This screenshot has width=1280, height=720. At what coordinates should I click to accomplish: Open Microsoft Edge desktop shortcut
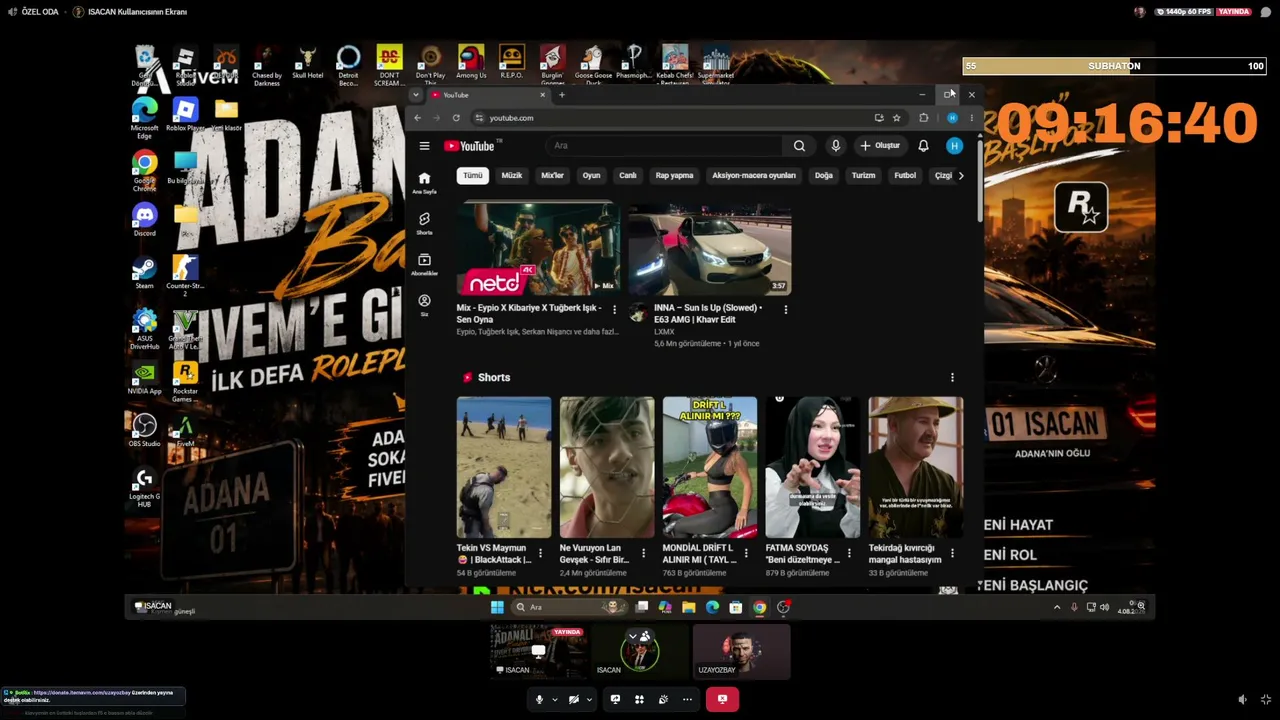point(145,116)
